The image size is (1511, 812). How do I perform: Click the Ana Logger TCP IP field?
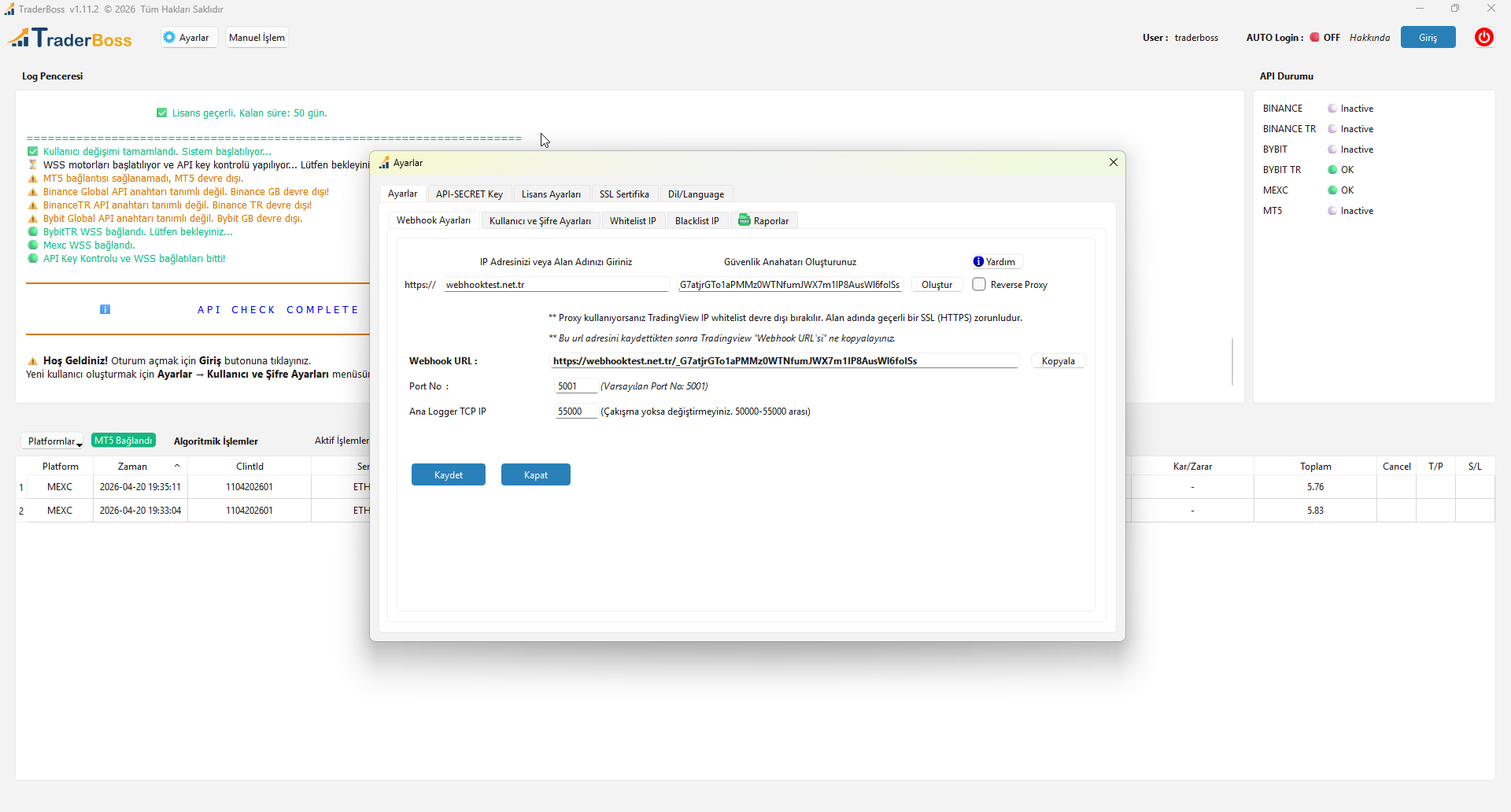tap(575, 412)
